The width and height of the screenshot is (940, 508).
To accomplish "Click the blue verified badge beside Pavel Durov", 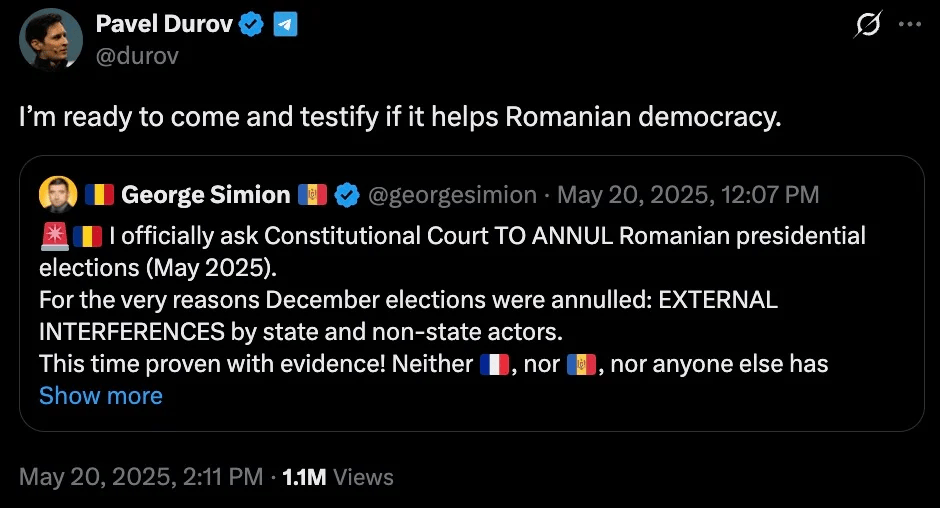I will pos(252,26).
